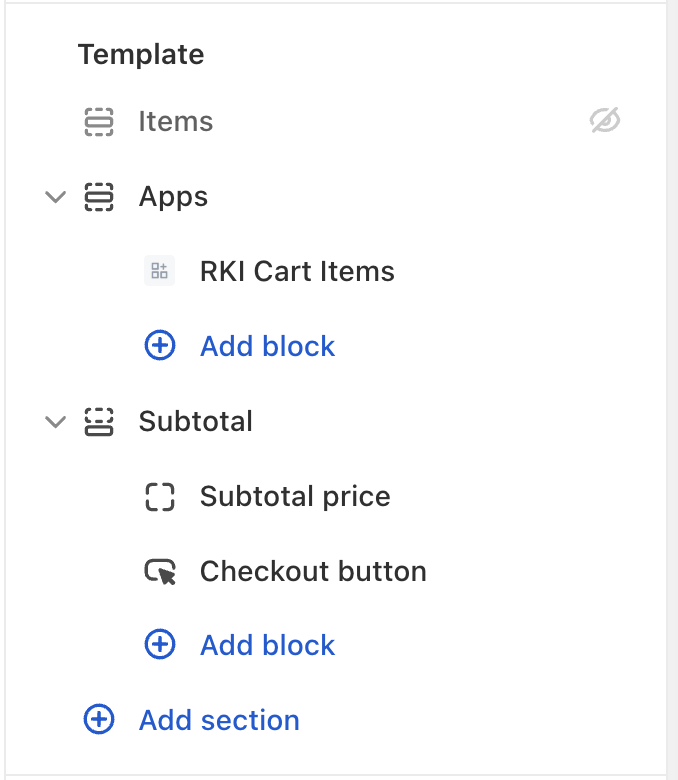678x780 pixels.
Task: Collapse the Subtotal section chevron
Action: point(55,422)
